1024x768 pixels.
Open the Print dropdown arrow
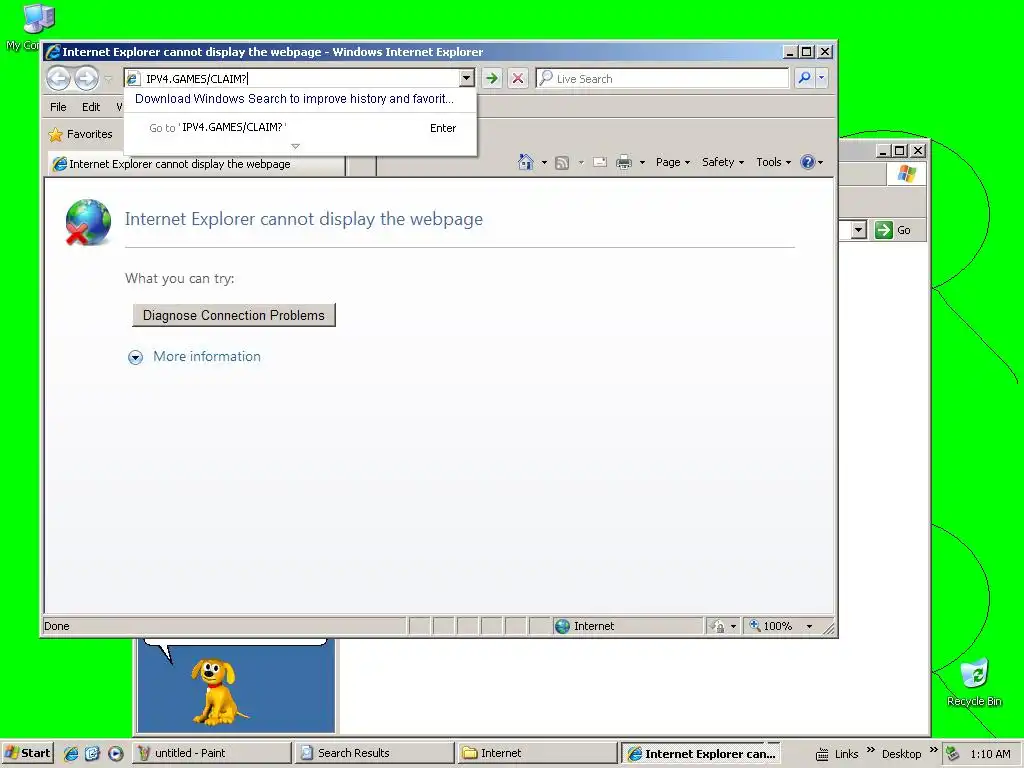click(x=642, y=162)
